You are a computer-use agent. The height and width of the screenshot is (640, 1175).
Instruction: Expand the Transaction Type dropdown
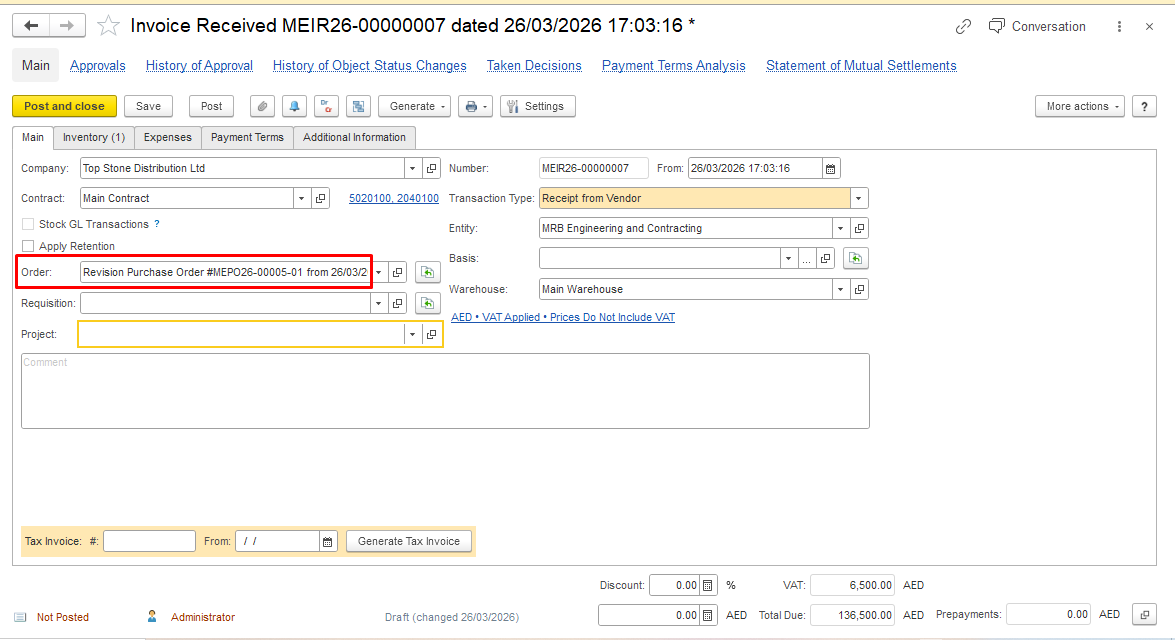[859, 198]
